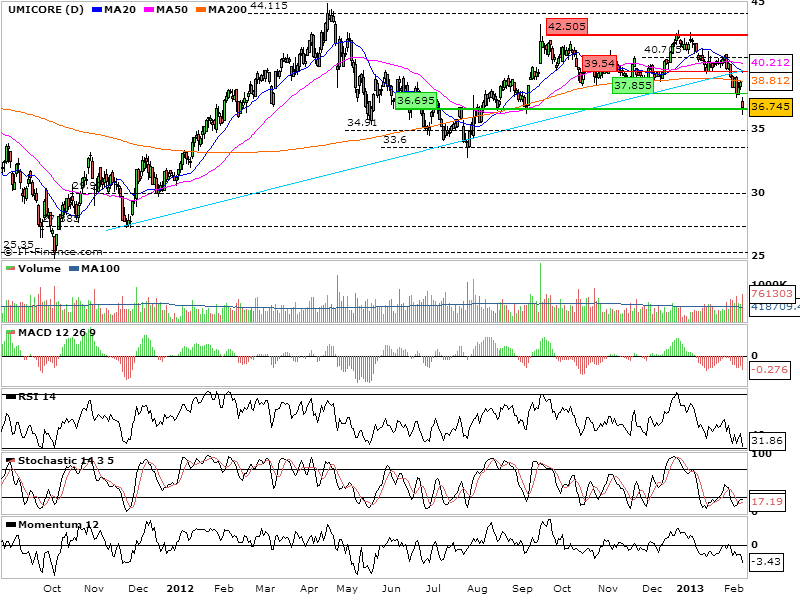Click the Stochastic 14 3 5 indicator label
Screen dimensions: 800x600
pyautogui.click(x=66, y=461)
